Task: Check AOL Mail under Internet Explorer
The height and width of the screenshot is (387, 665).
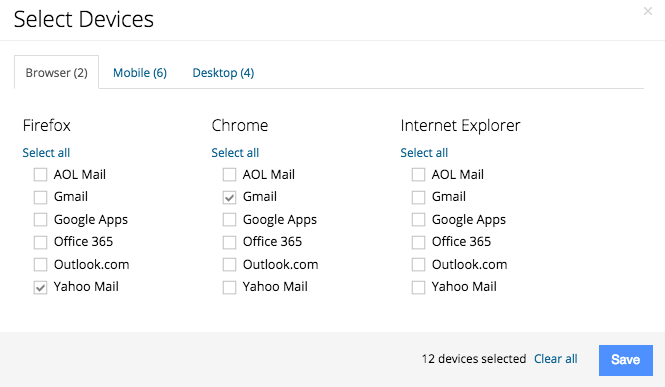Action: (x=418, y=175)
